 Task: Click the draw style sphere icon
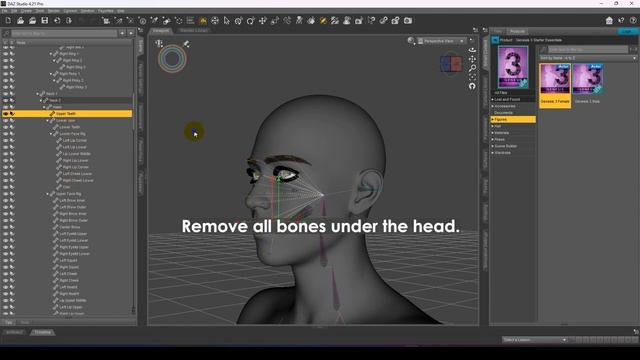[x=411, y=41]
